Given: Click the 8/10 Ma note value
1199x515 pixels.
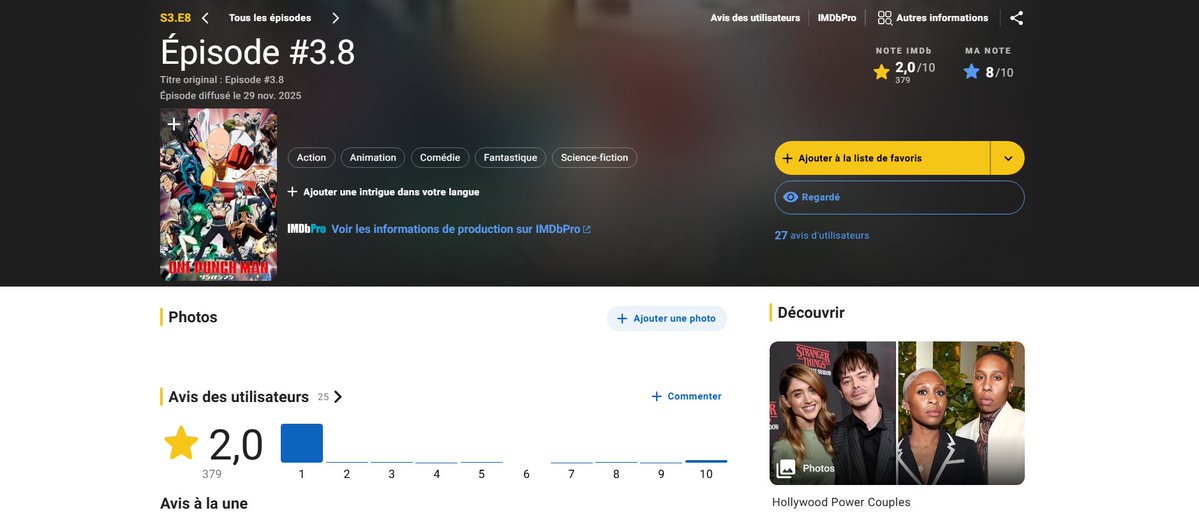Looking at the screenshot, I should (999, 73).
